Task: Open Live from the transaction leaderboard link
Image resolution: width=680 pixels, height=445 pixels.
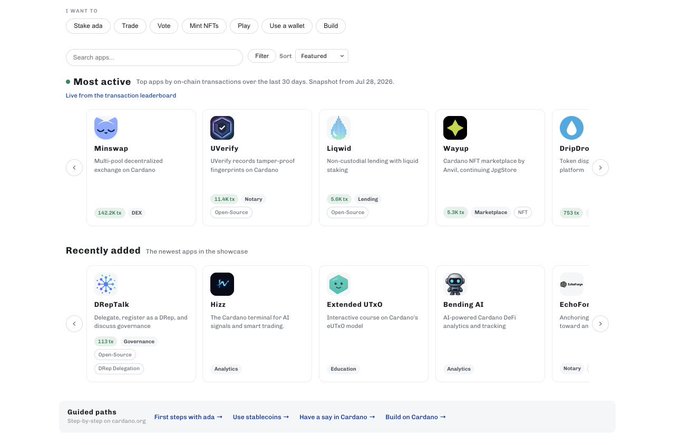Action: click(121, 95)
